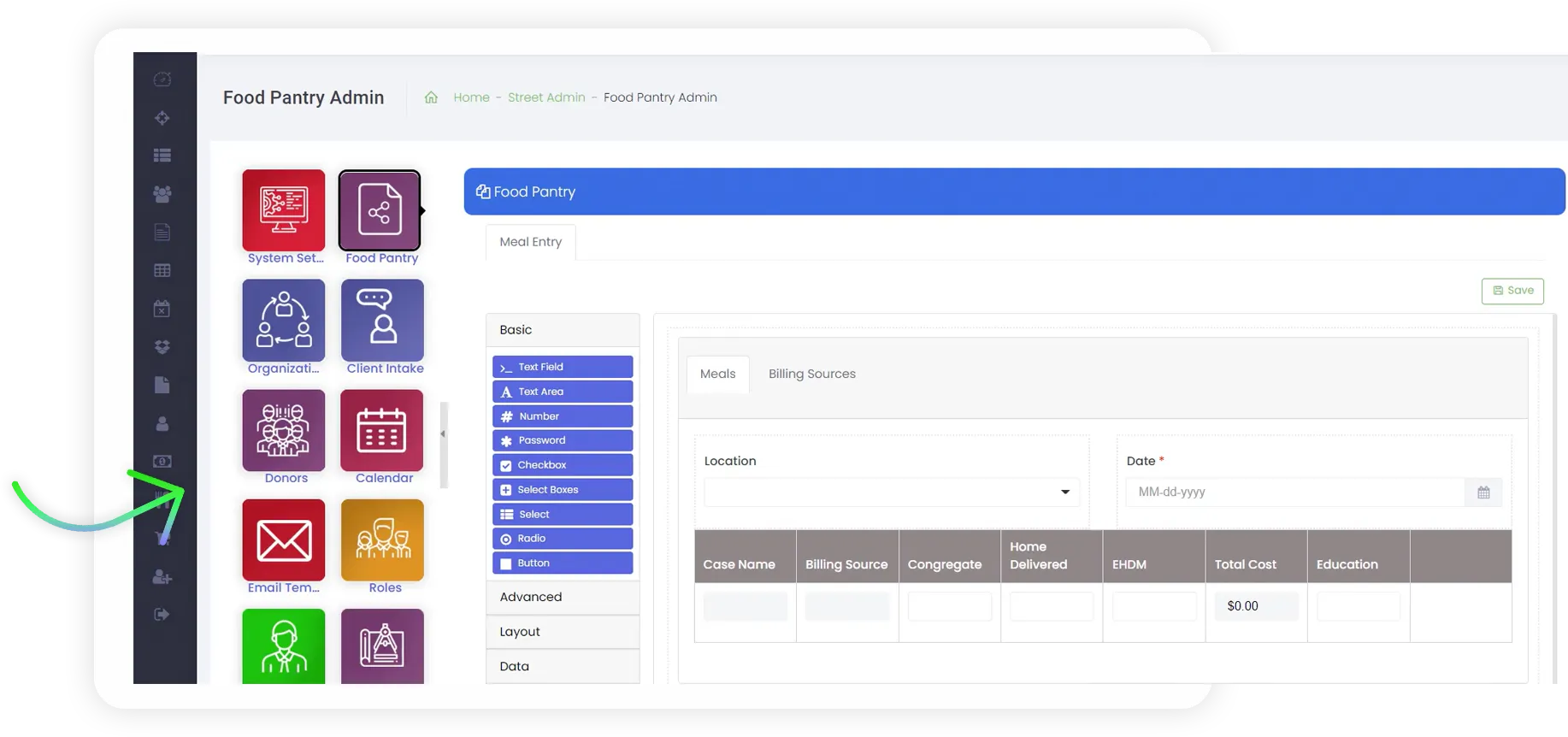Open the Client Intake tile icon
This screenshot has height=737, width=1568.
pos(382,320)
